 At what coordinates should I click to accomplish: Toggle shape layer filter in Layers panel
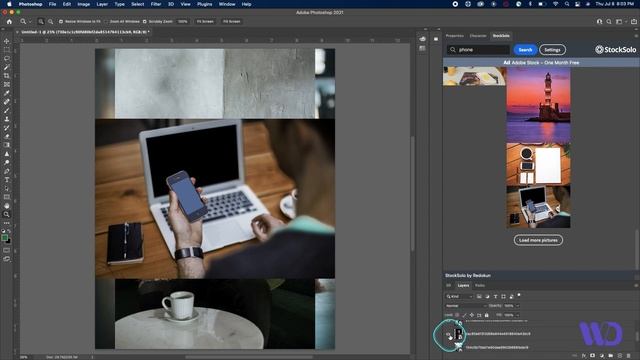coord(503,296)
